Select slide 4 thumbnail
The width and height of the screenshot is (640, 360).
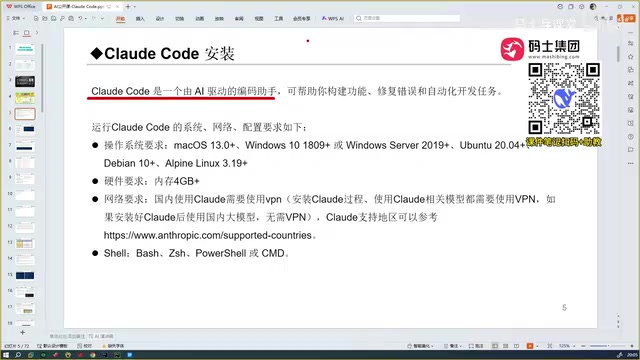pos(25,98)
